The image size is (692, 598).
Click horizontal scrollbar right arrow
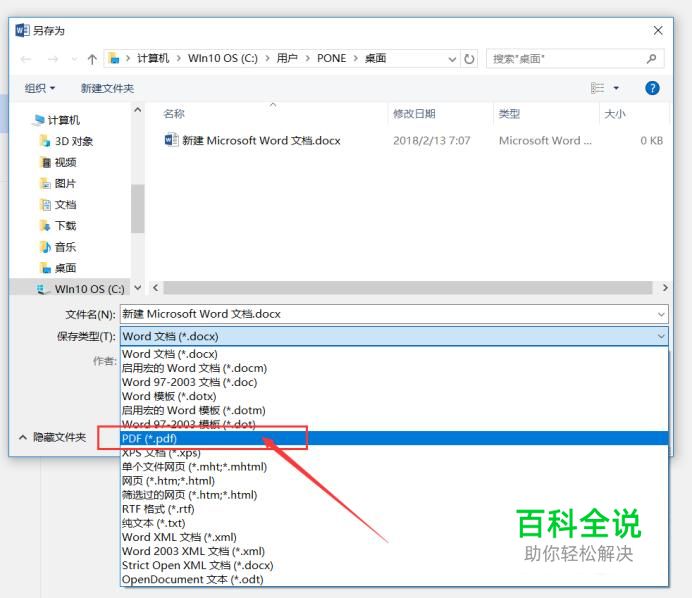(665, 288)
